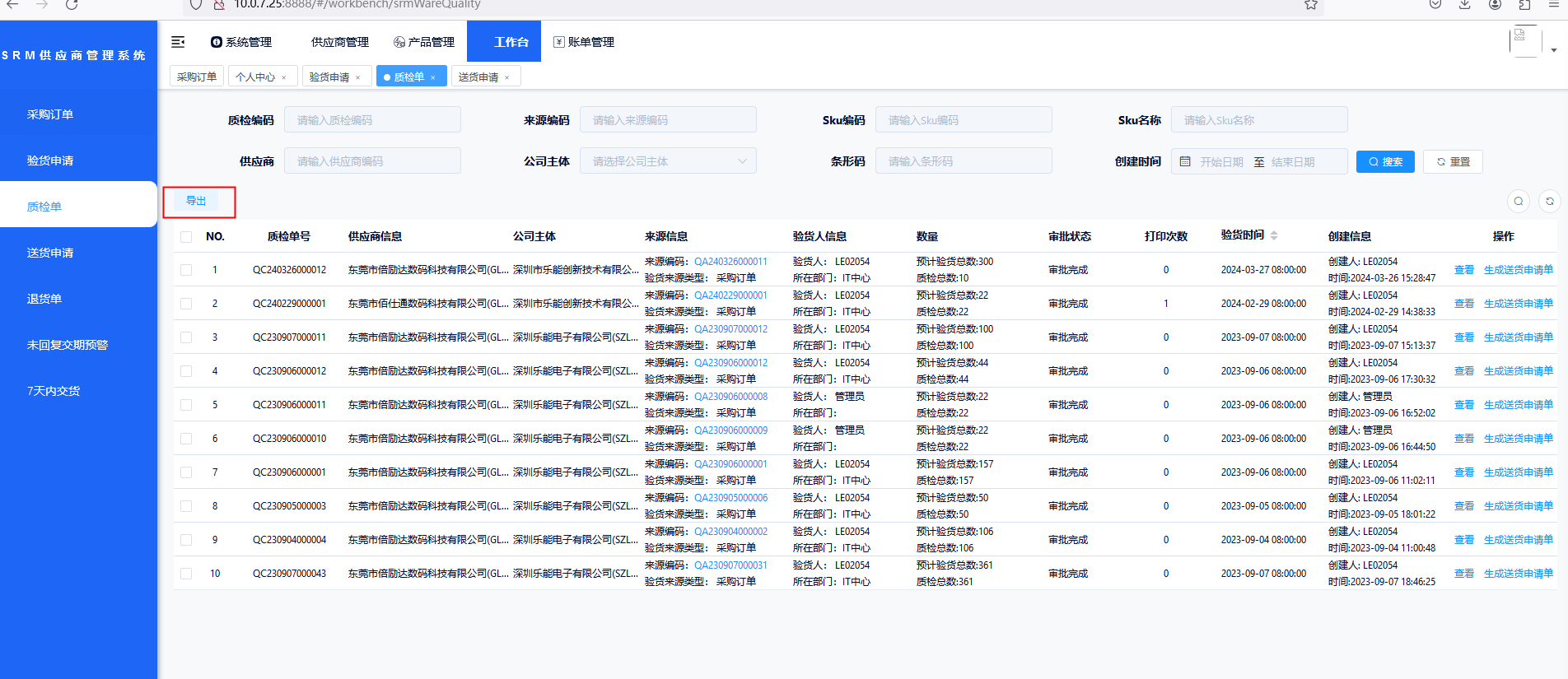Open the 系统管理 top menu
Image resolution: width=1568 pixels, height=679 pixels.
point(241,42)
